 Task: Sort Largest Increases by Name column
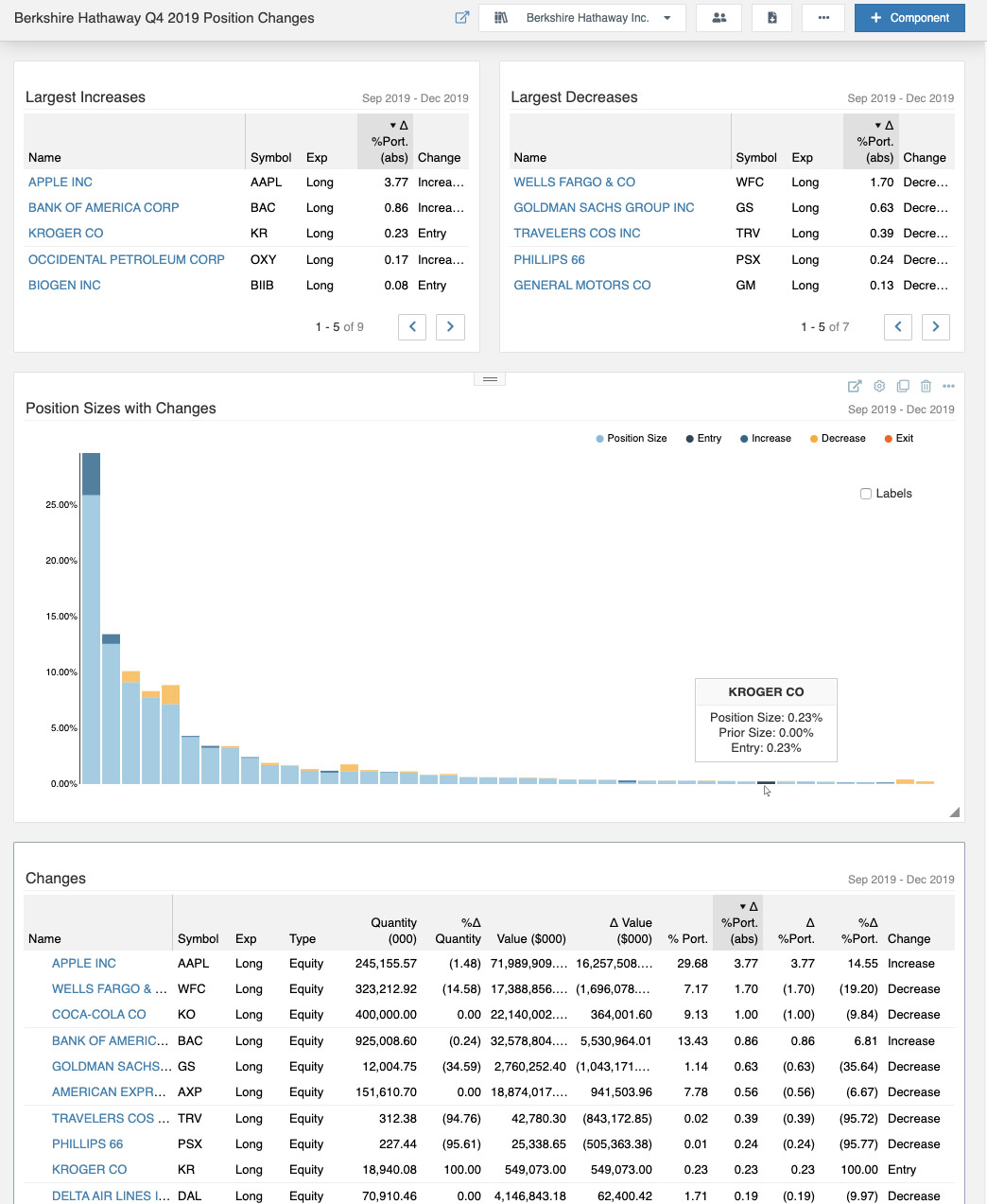[x=44, y=158]
